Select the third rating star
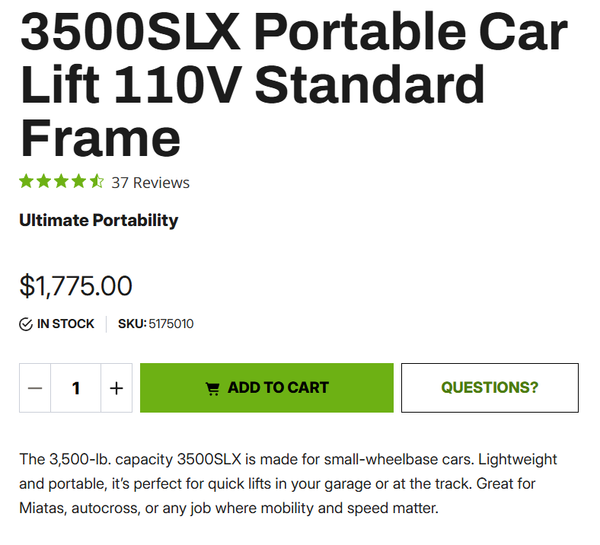This screenshot has width=600, height=545. point(61,182)
